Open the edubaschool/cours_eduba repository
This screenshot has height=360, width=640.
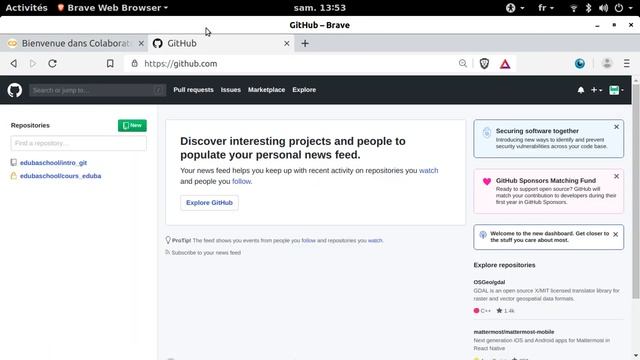pyautogui.click(x=60, y=176)
